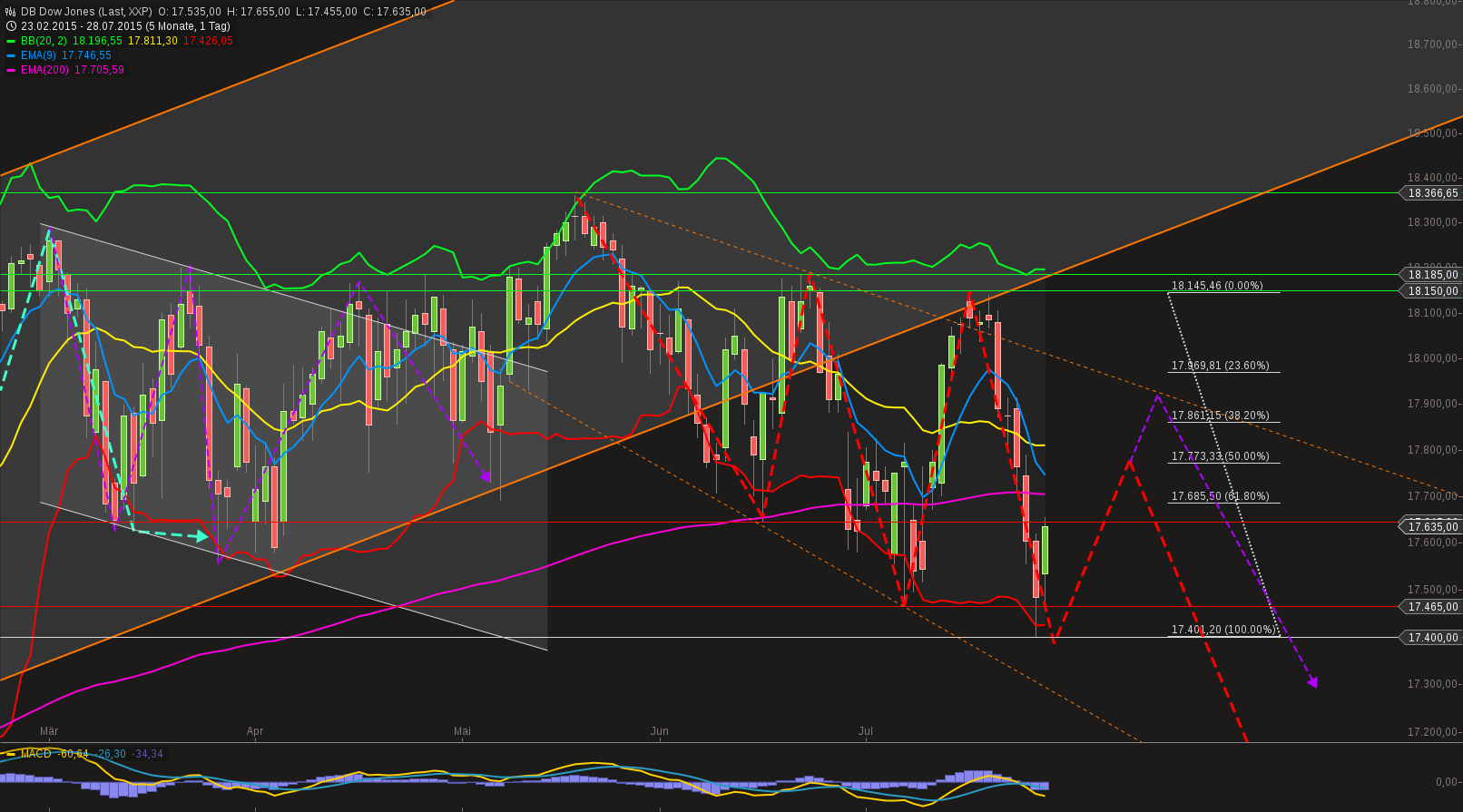Click the clock icon next to the date range

11,26
